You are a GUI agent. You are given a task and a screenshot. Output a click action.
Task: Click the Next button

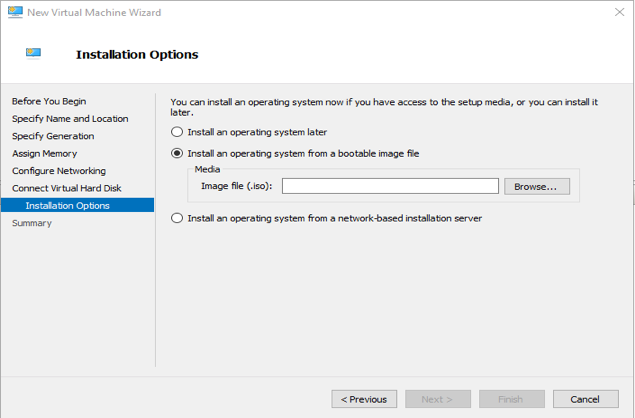437,399
